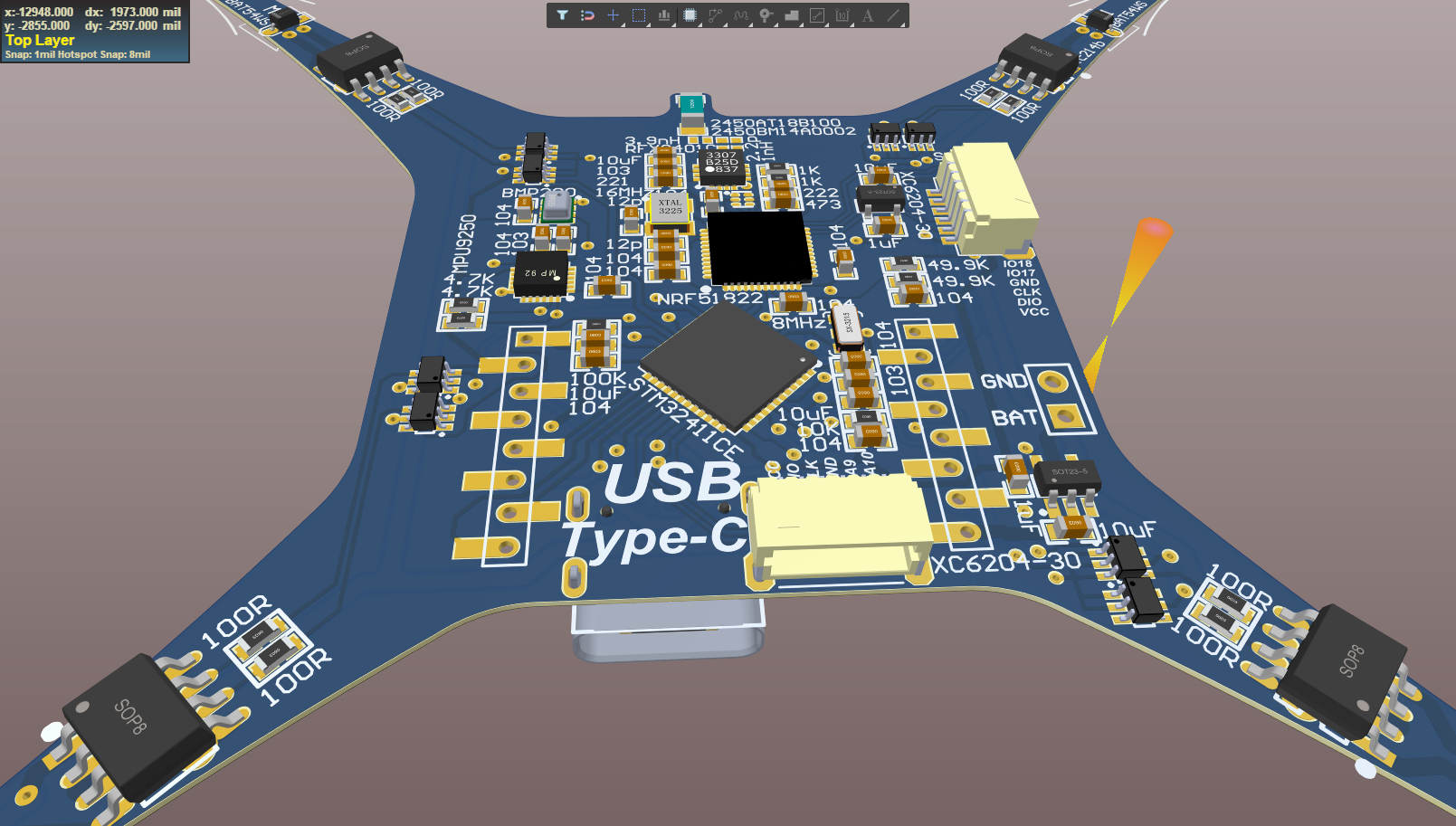Click the magnet snap options icon
Image resolution: width=1456 pixels, height=826 pixels.
pos(587,15)
